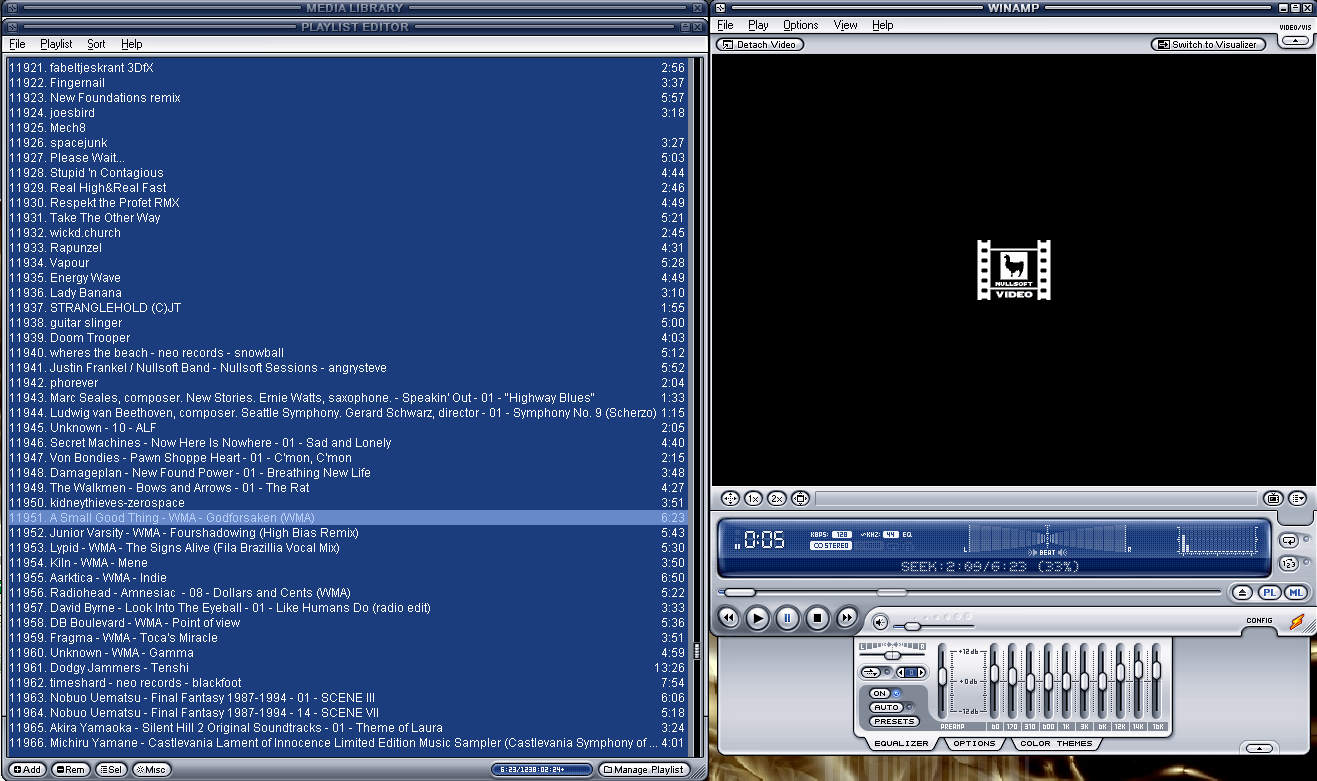The image size is (1317, 781).
Task: Select track 11961 Dodgy Jammers - Tenshi
Action: [x=347, y=668]
